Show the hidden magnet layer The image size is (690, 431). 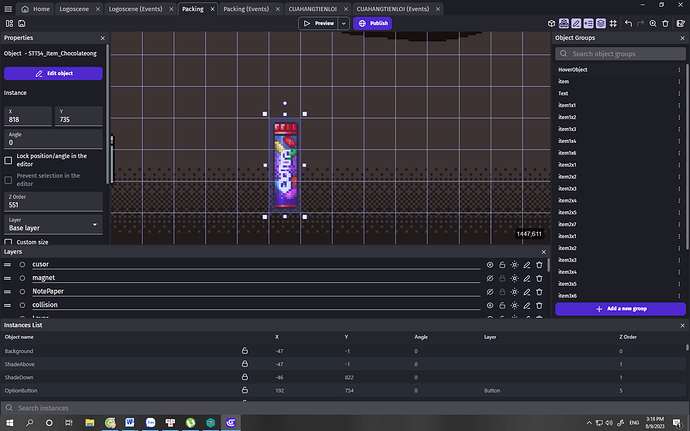(x=490, y=278)
